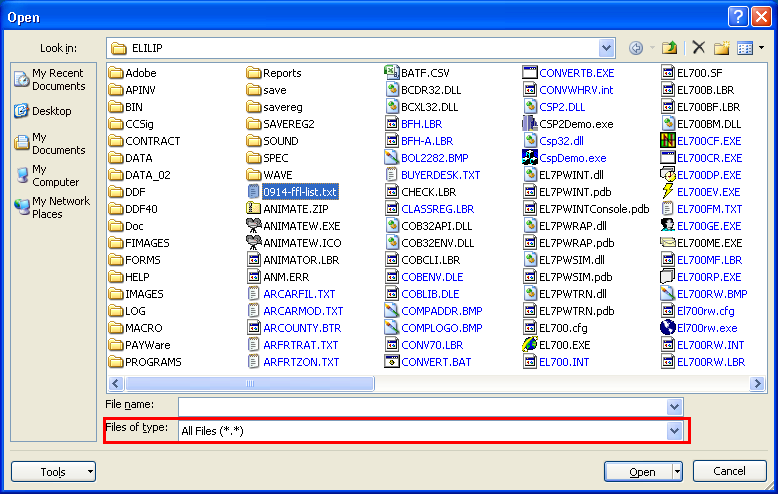Select the ANIMATE.ZIP archive icon
Image resolution: width=778 pixels, height=494 pixels.
click(254, 208)
